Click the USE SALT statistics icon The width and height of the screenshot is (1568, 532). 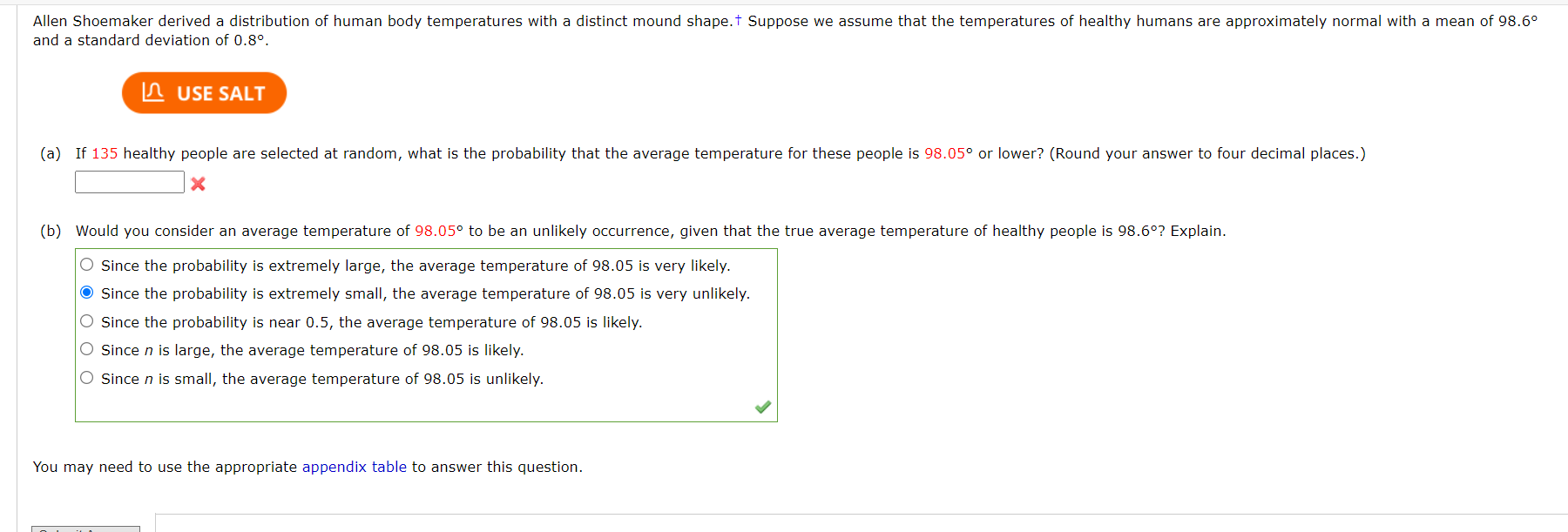[203, 93]
